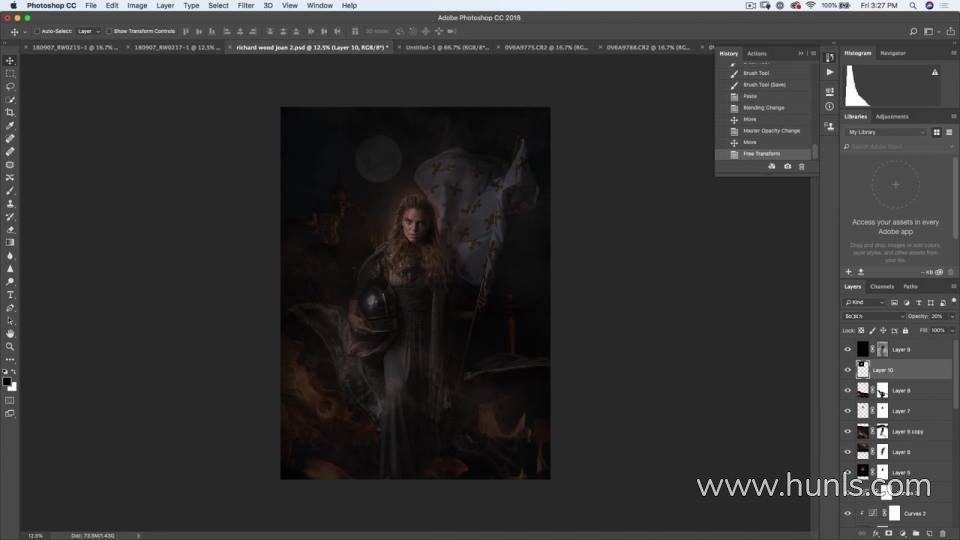Viewport: 960px width, 540px height.
Task: Open layer filter Kind dropdown
Action: (864, 302)
